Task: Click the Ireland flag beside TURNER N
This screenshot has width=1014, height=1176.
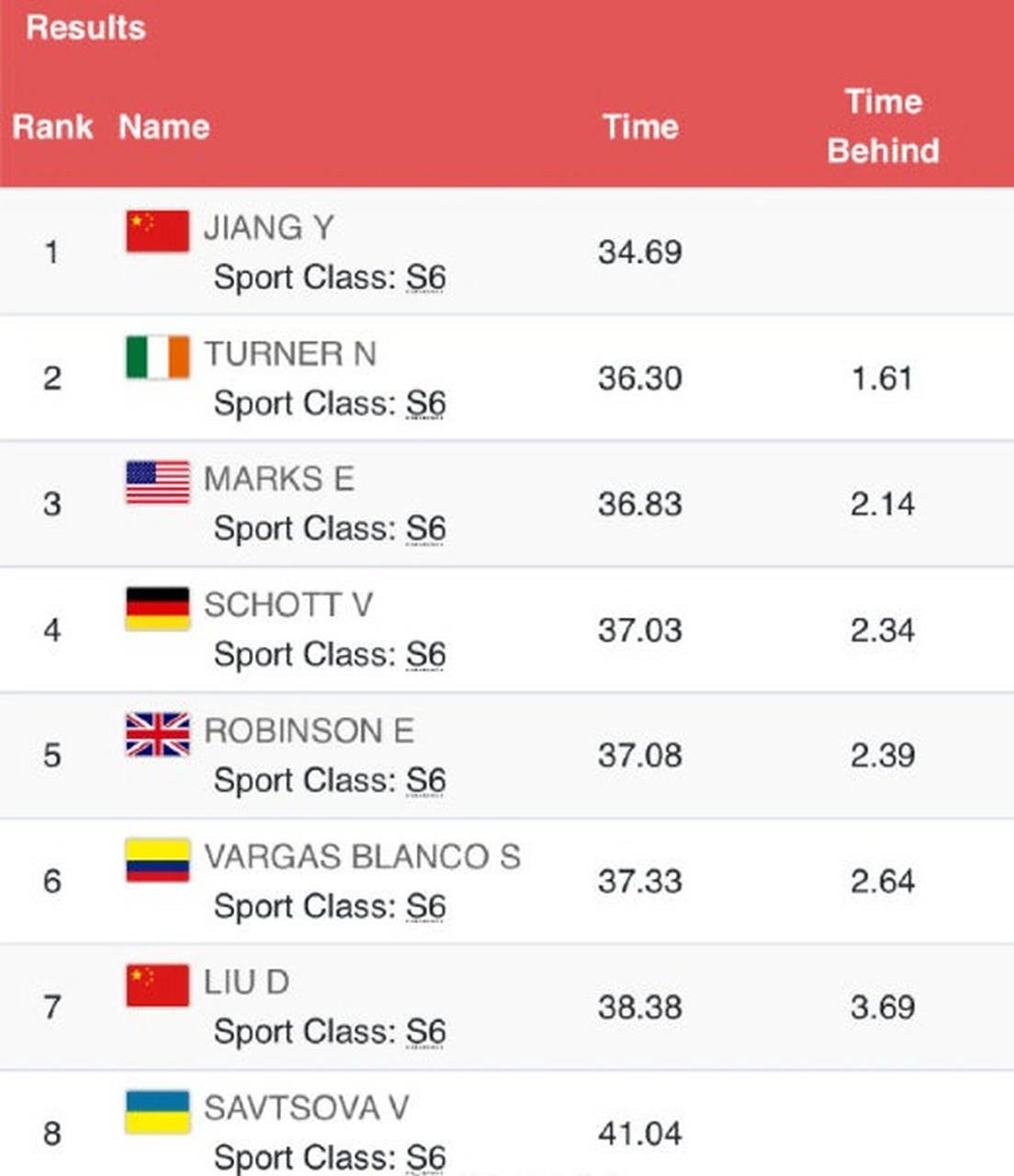Action: tap(157, 357)
